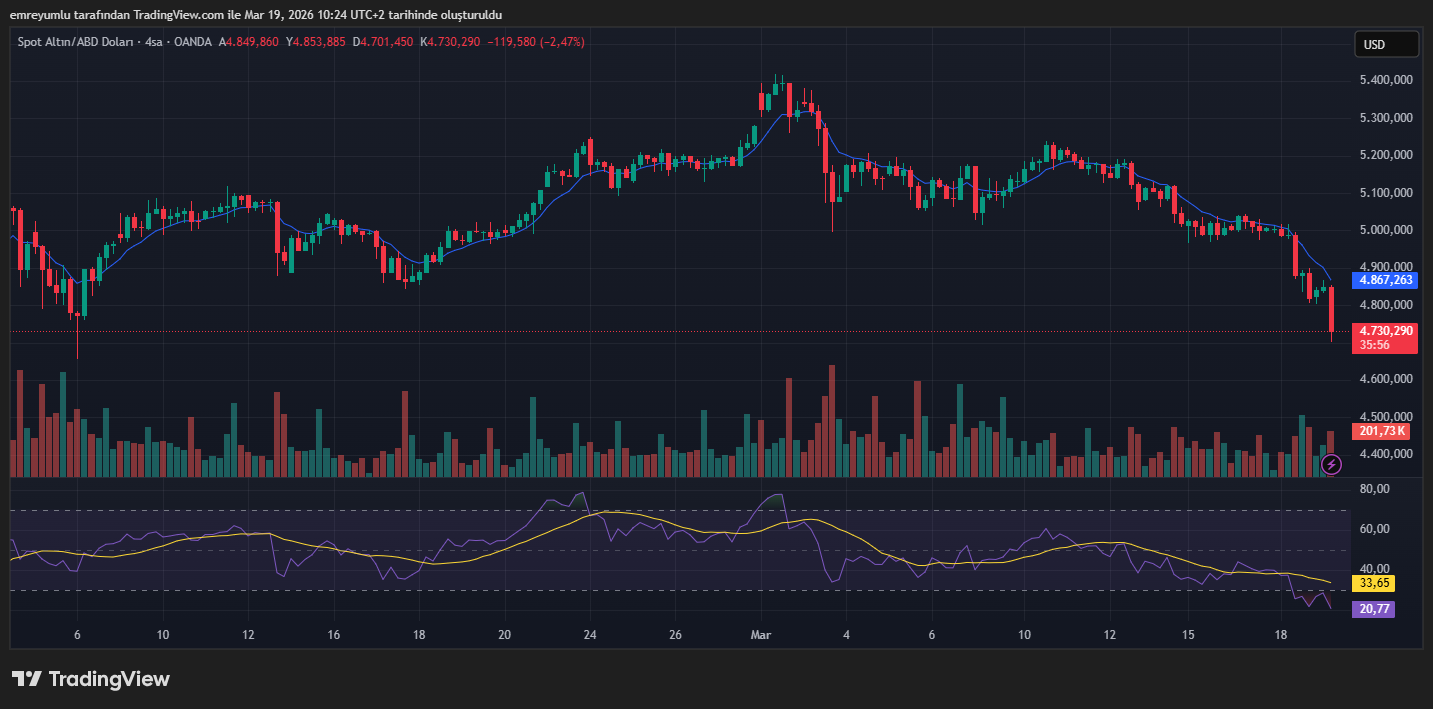The height and width of the screenshot is (709, 1433).
Task: Click the Mar marker on time axis
Action: click(x=760, y=635)
